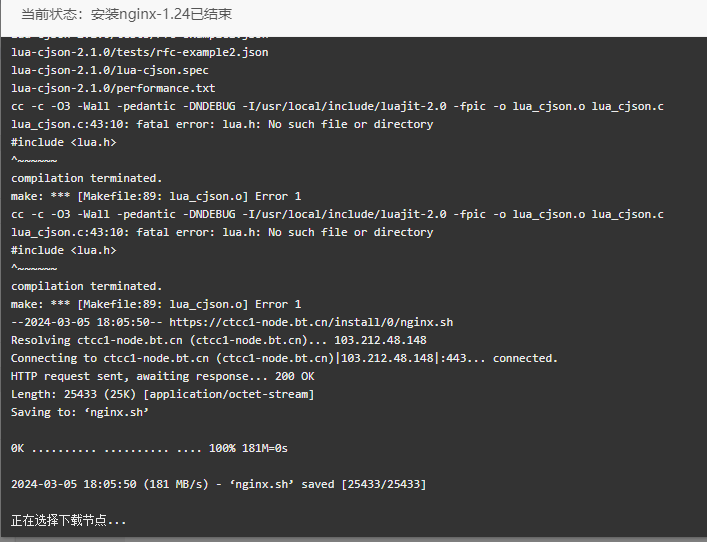Click the '正在选择下载节点...' status line
Image resolution: width=707 pixels, height=542 pixels.
(69, 520)
